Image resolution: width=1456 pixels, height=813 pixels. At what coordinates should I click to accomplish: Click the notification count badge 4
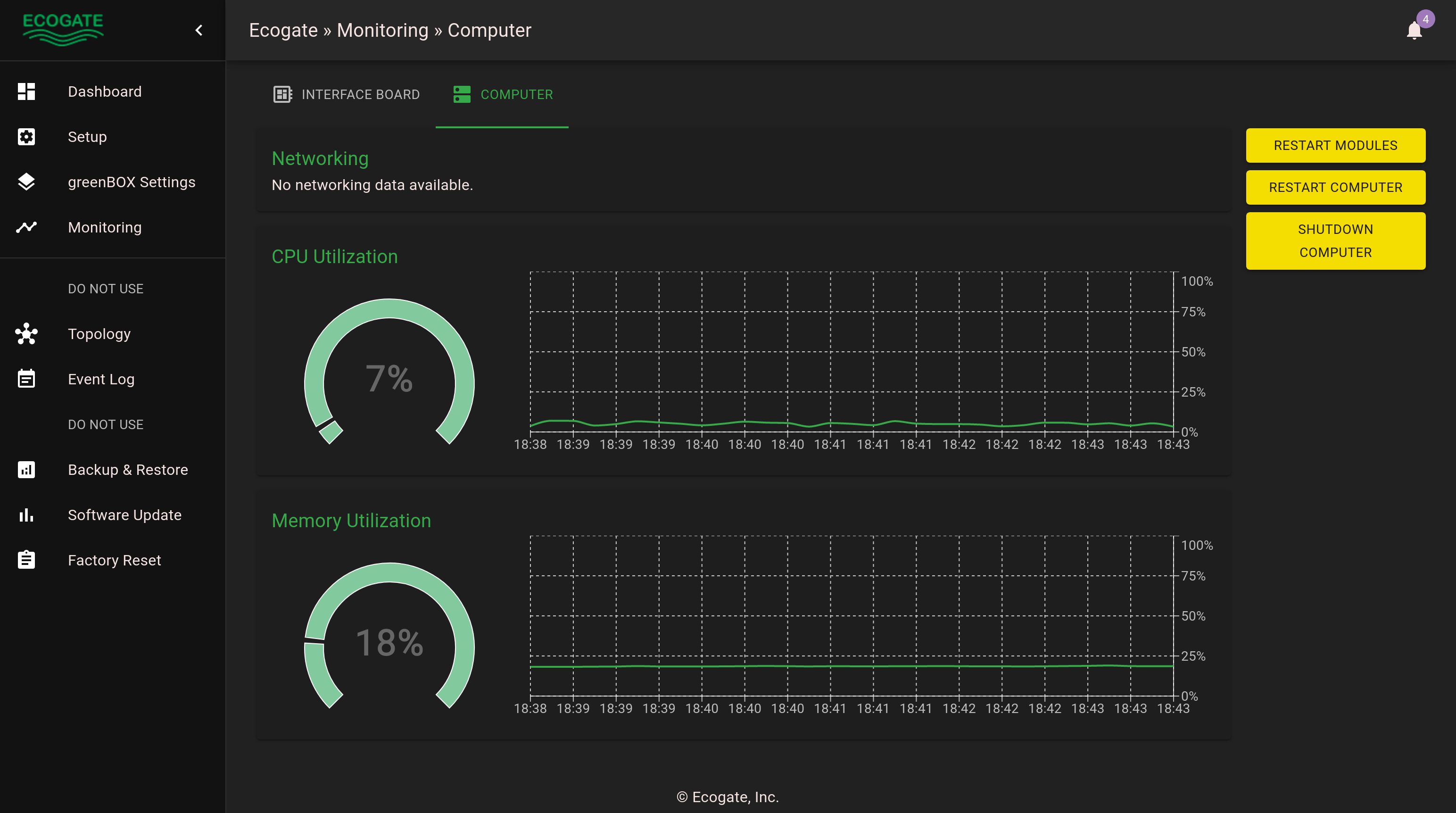pyautogui.click(x=1425, y=19)
